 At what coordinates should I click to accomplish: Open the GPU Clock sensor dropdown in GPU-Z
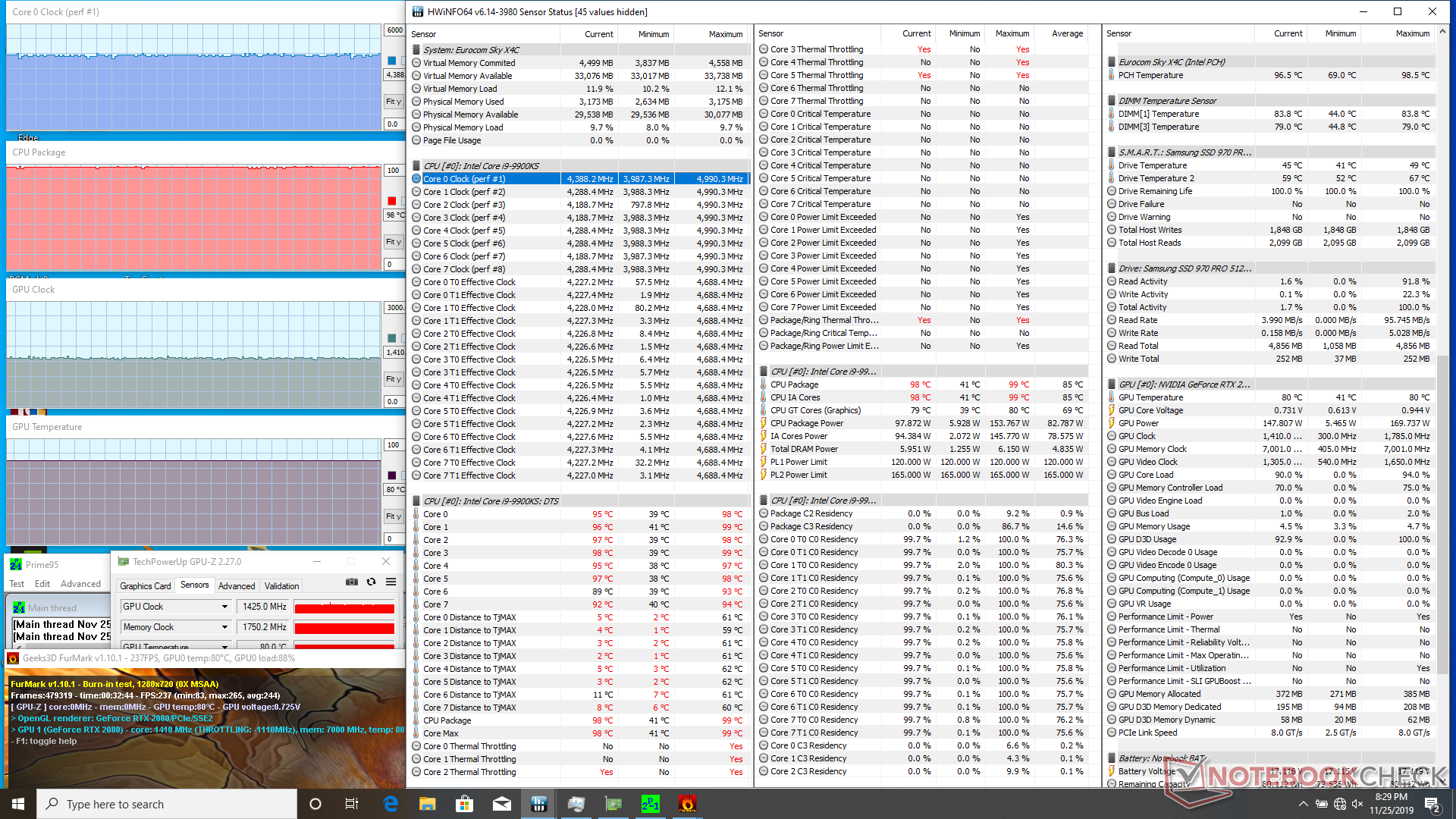pyautogui.click(x=224, y=607)
